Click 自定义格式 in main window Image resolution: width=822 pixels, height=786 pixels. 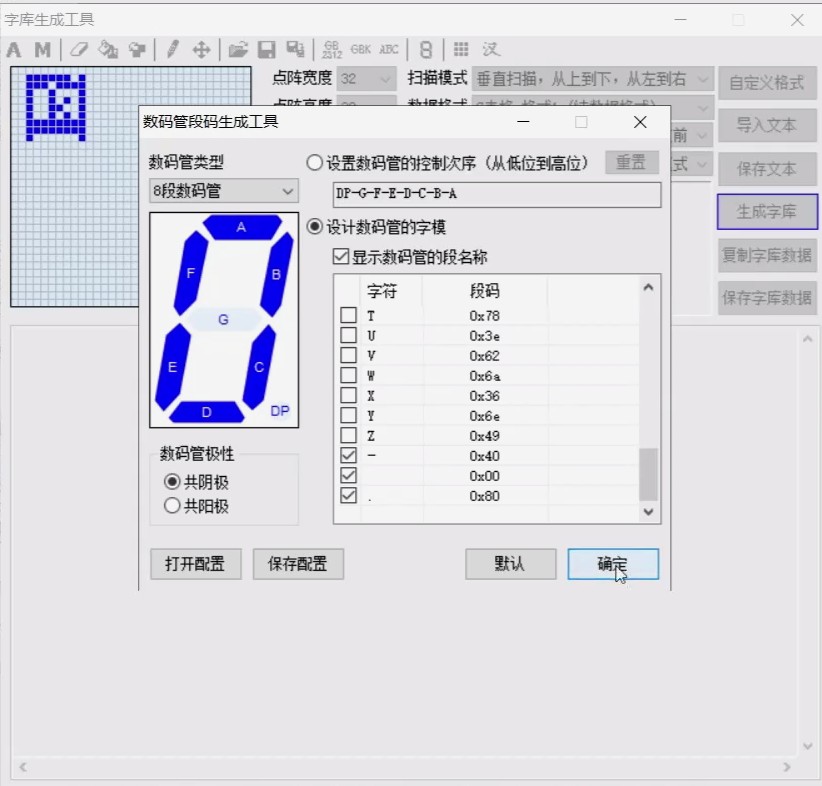[767, 82]
